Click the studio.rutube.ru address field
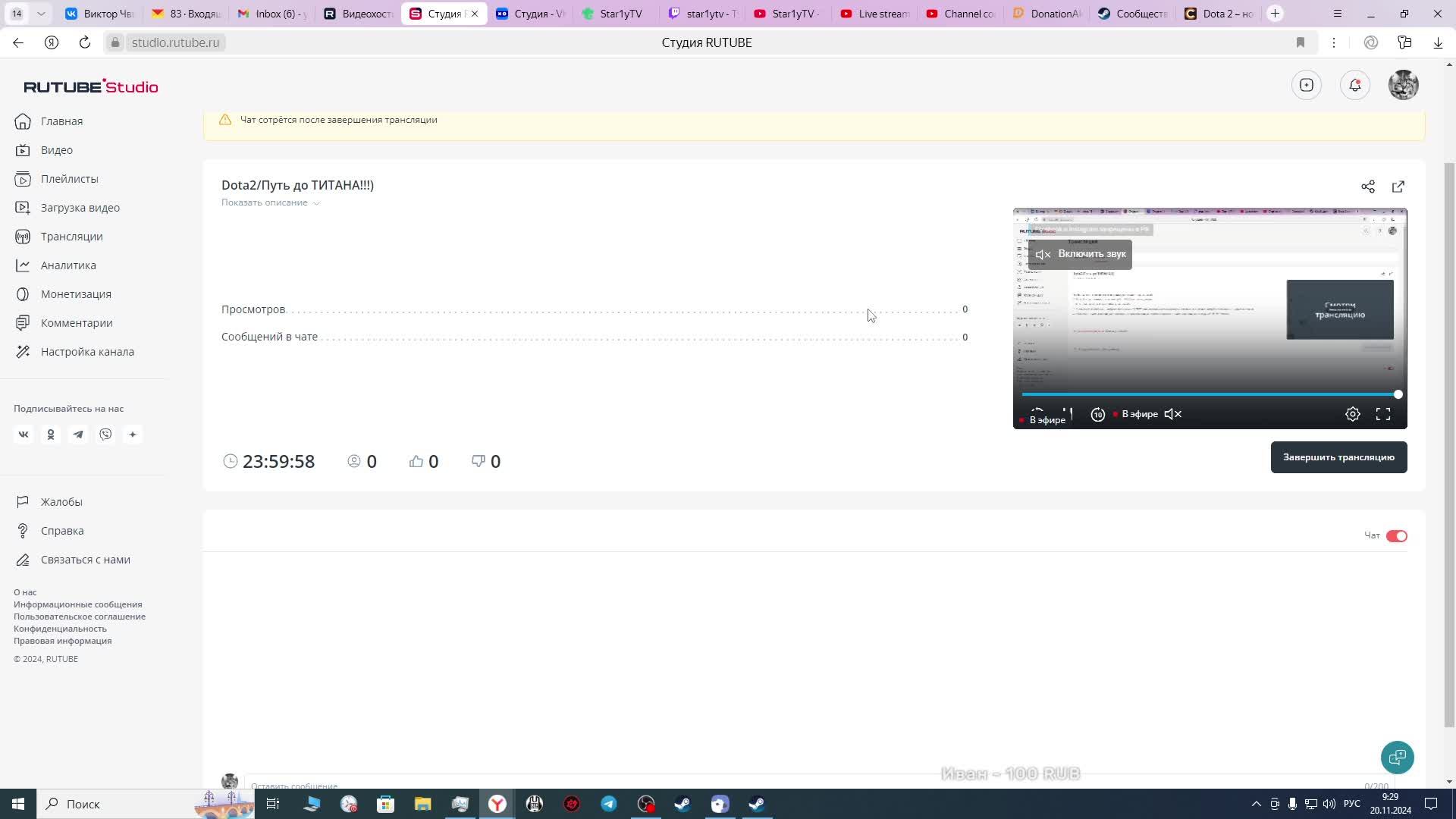This screenshot has height=819, width=1456. coord(175,42)
